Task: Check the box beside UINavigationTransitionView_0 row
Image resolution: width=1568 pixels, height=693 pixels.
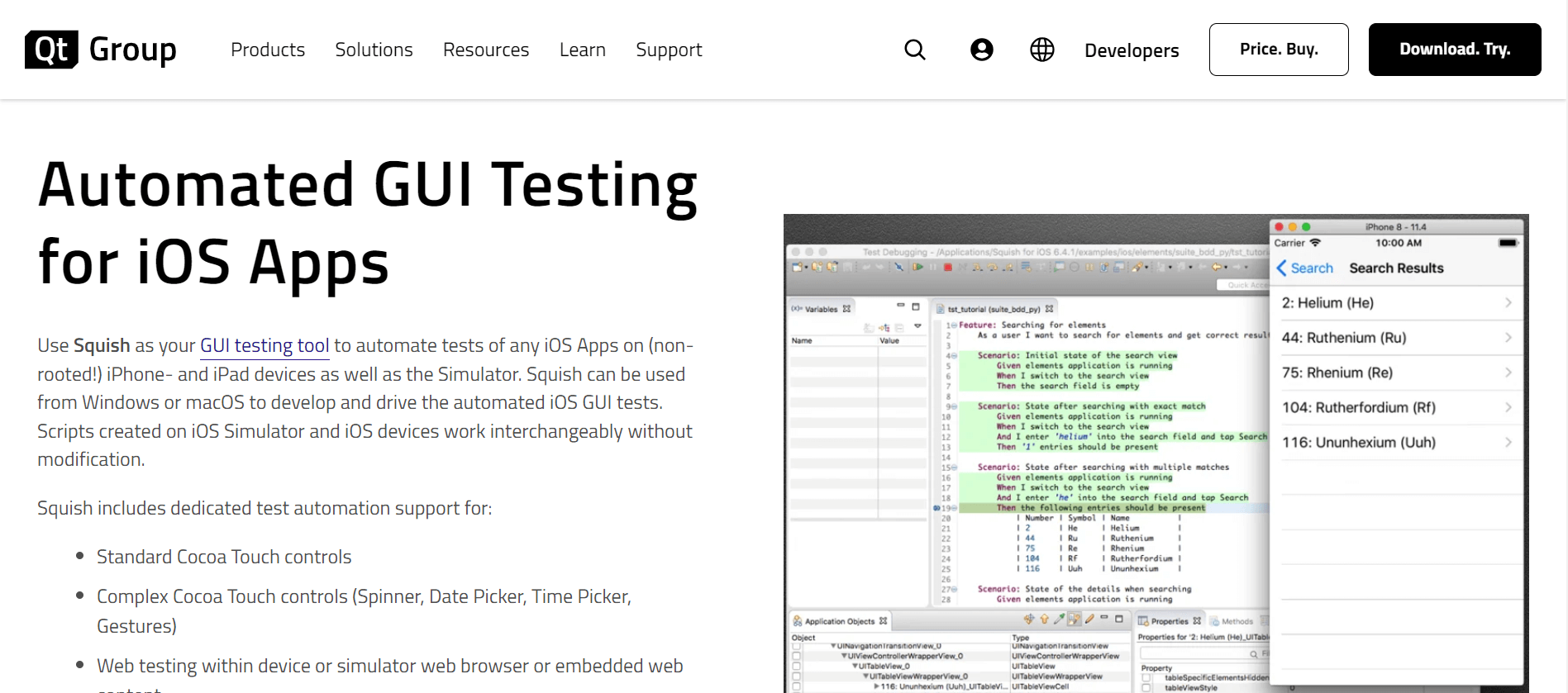Action: [x=797, y=647]
